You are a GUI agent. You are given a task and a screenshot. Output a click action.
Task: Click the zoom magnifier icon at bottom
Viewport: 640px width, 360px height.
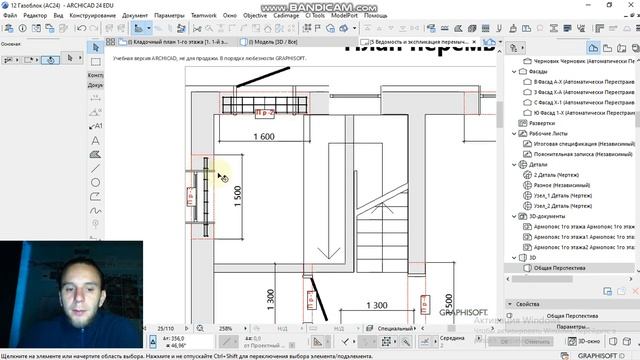(x=200, y=328)
